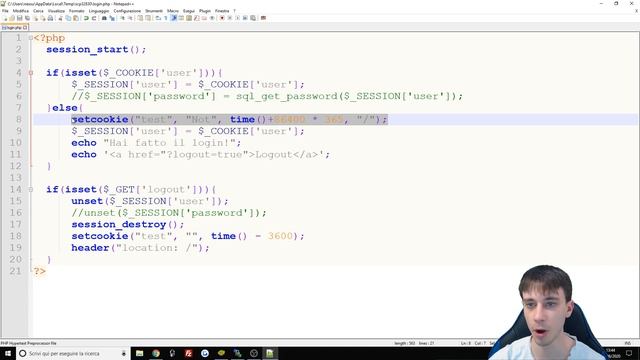Collapse the logout if-block at line 14
640x360 pixels.
pos(31,189)
